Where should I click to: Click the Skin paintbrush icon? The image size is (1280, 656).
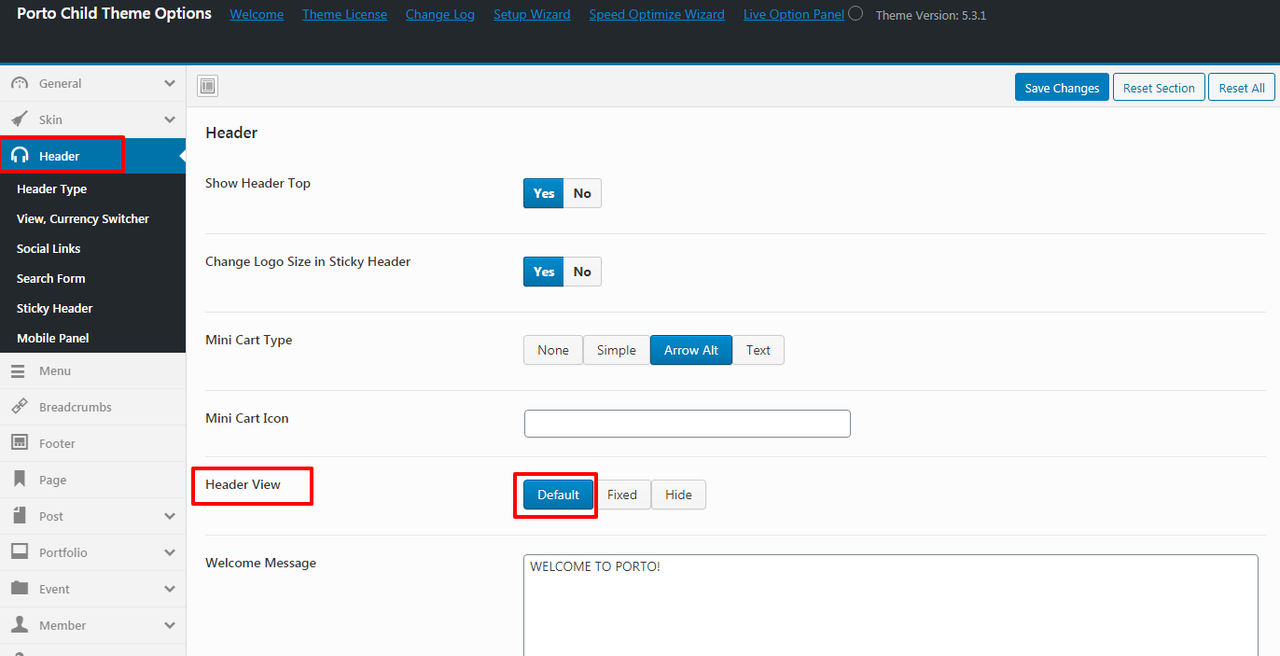coord(20,119)
